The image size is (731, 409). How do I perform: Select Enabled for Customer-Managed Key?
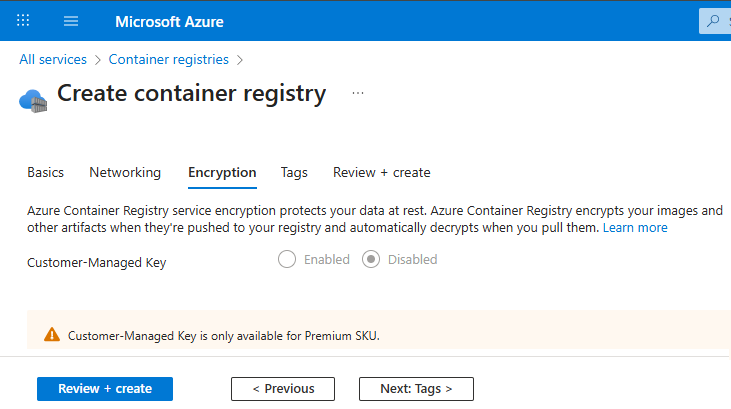287,260
